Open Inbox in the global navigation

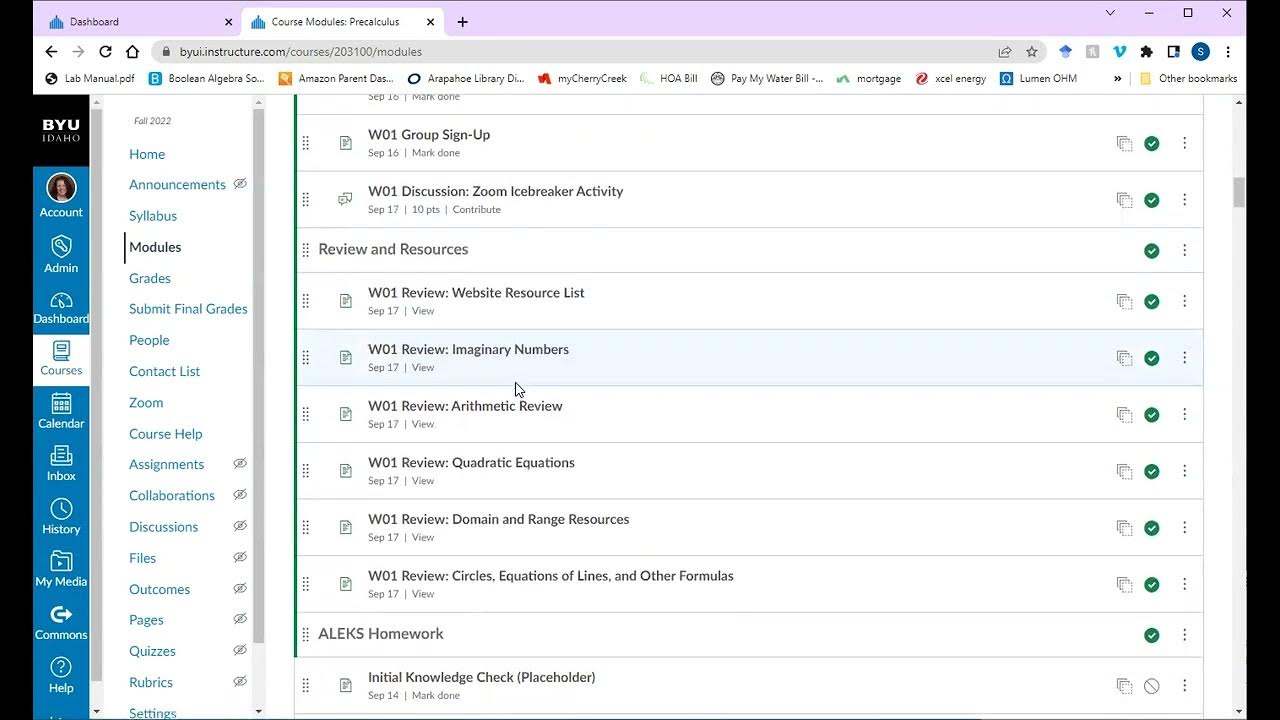pyautogui.click(x=61, y=462)
